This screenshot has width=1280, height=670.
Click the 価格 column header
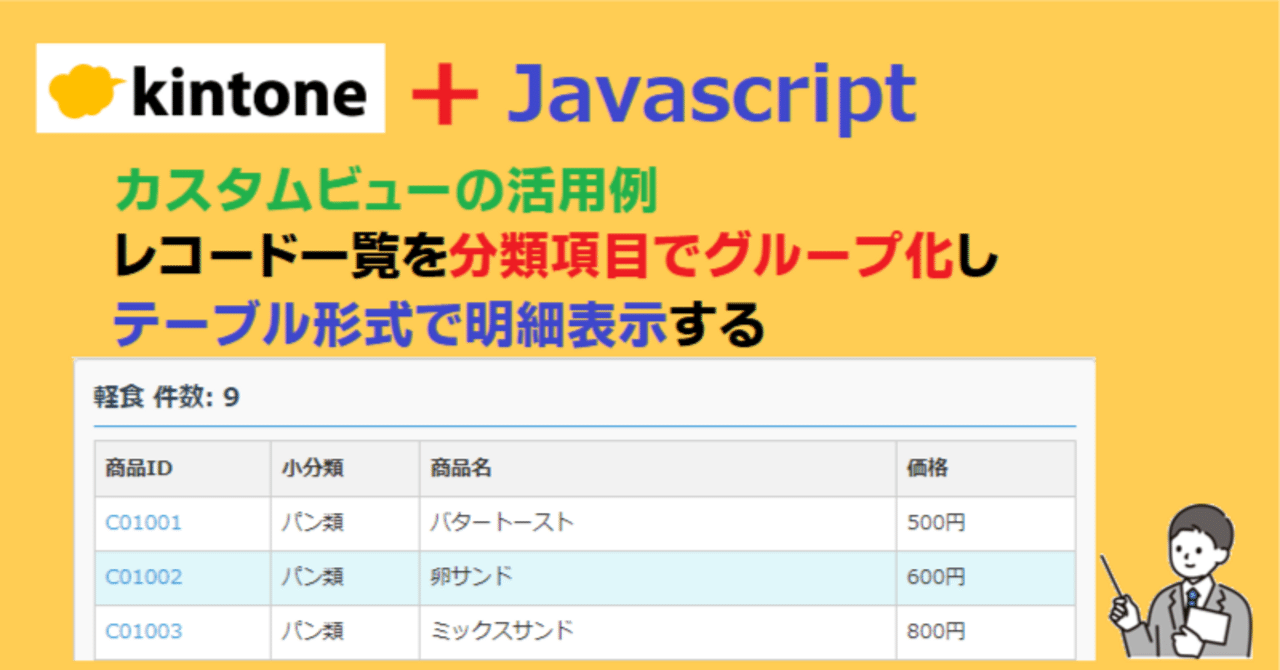coord(986,468)
